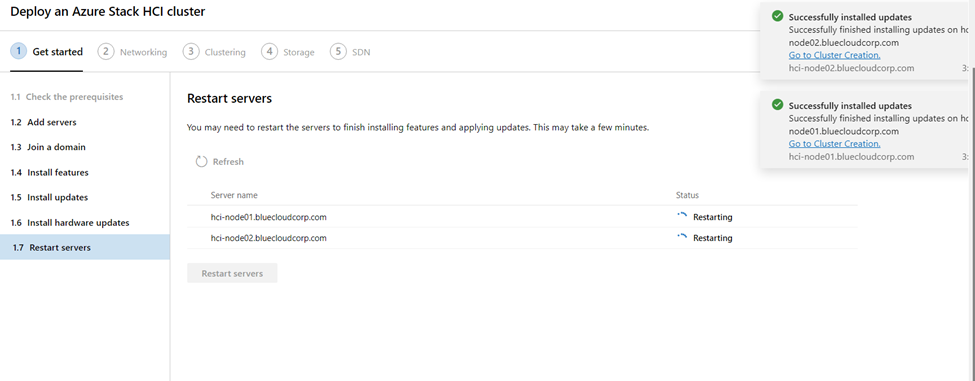Switch to the SDN tab label
975x381 pixels.
pos(361,52)
